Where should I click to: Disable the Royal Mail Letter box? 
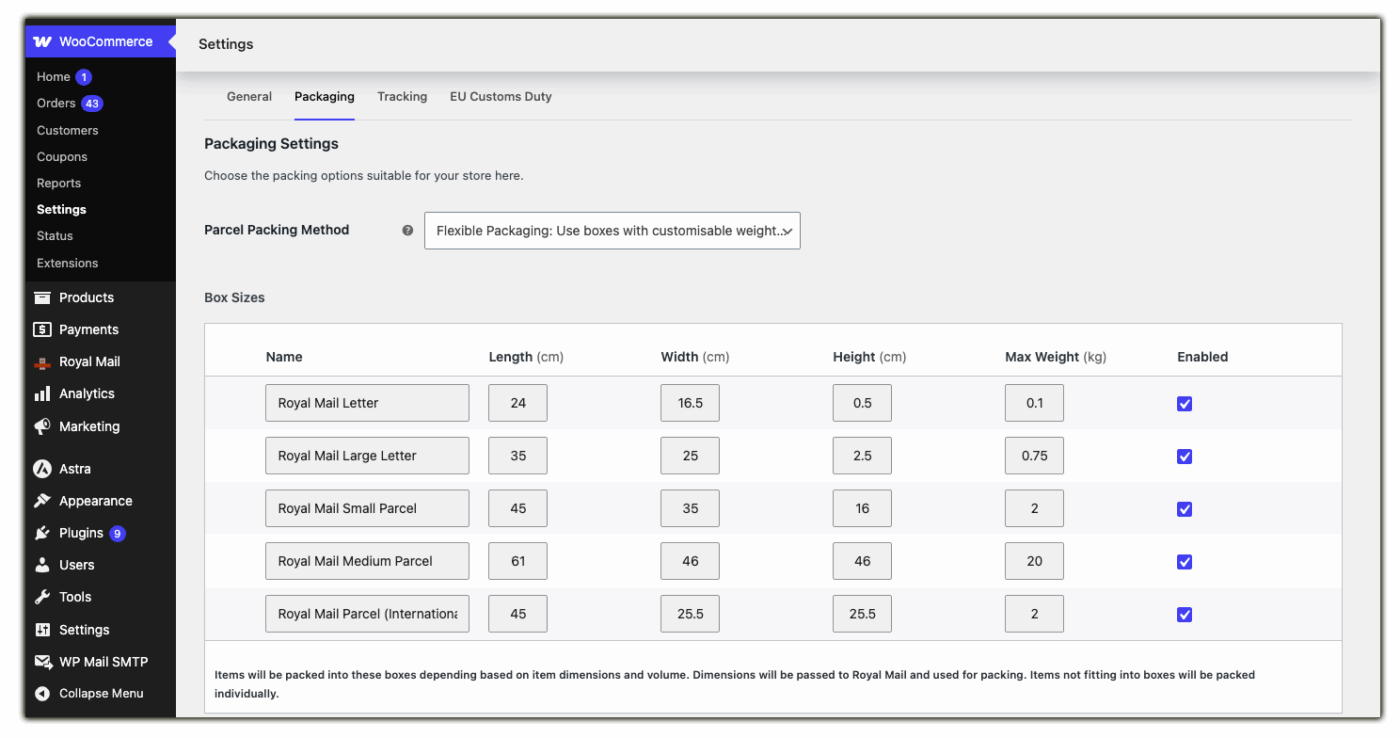(1185, 404)
